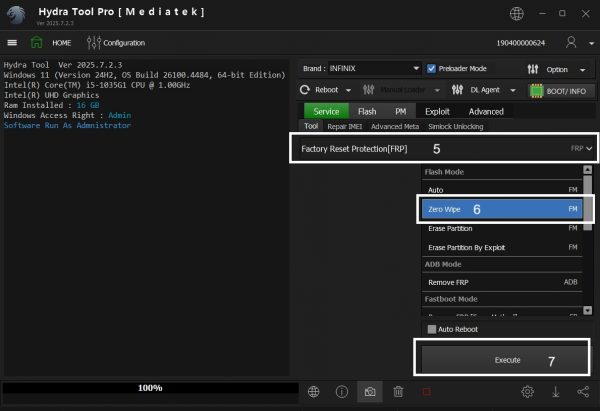Open the Simlock Unlocking sub-tab
The image size is (600, 411).
tap(455, 126)
